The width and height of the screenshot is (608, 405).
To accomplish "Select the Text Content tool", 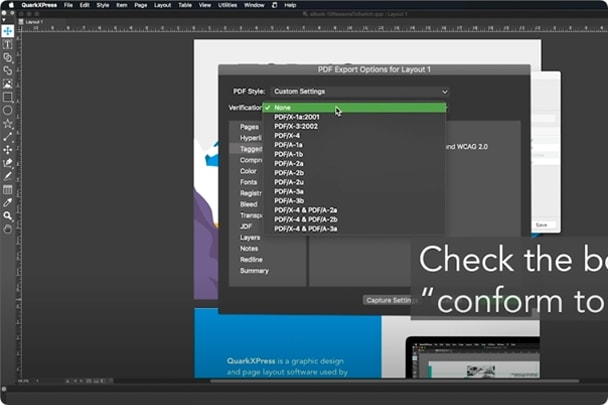I will tap(7, 44).
